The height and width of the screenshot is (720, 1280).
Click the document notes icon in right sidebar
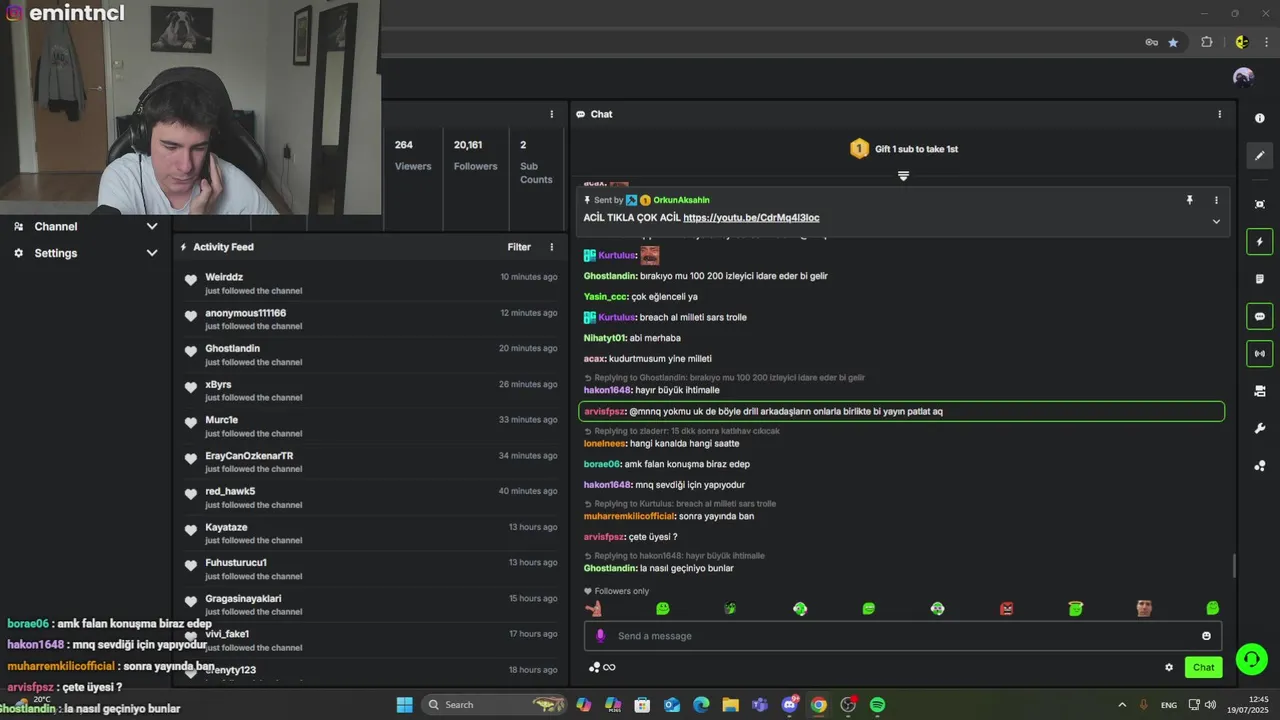point(1259,279)
